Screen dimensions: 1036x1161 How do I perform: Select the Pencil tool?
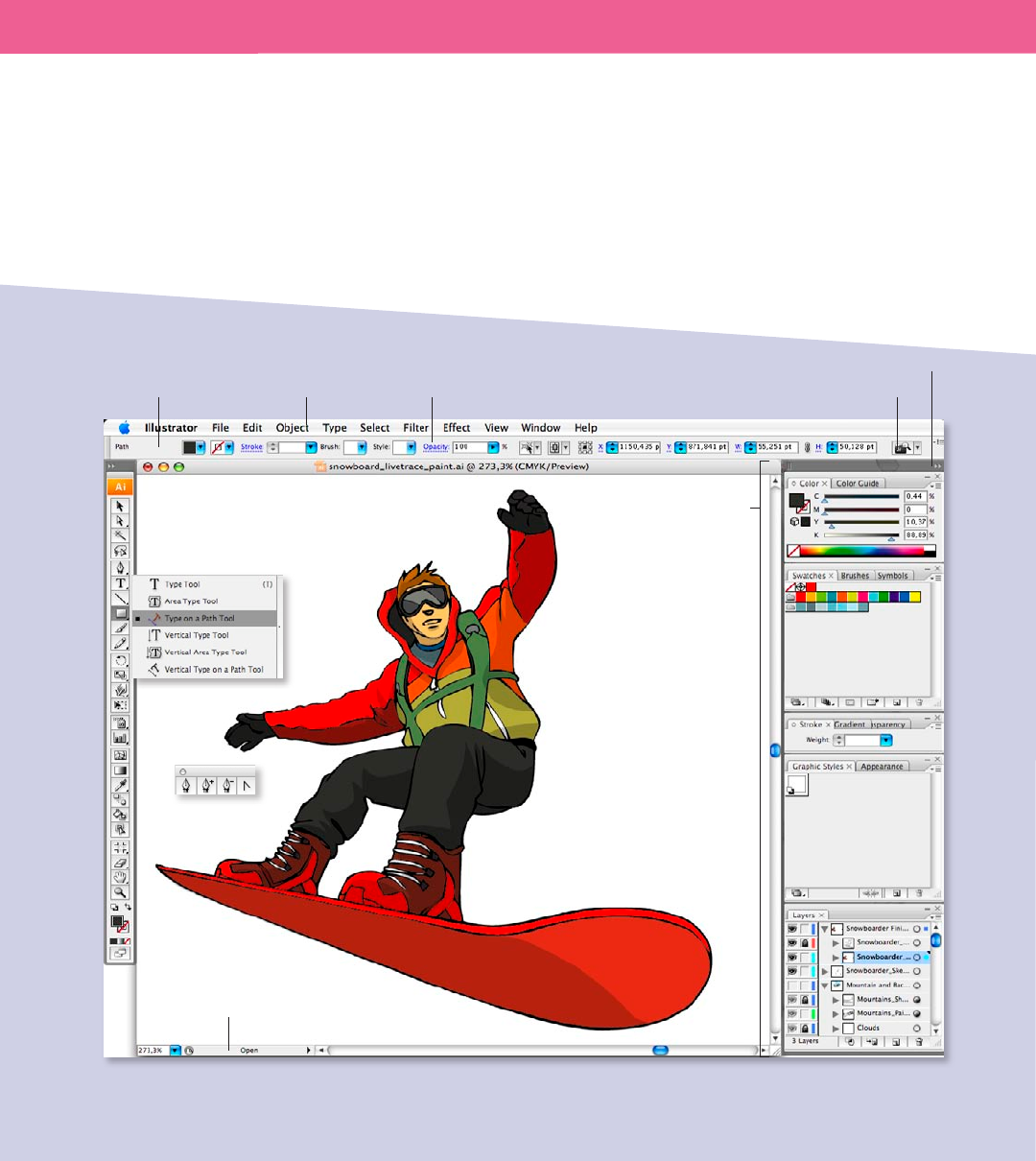point(121,644)
